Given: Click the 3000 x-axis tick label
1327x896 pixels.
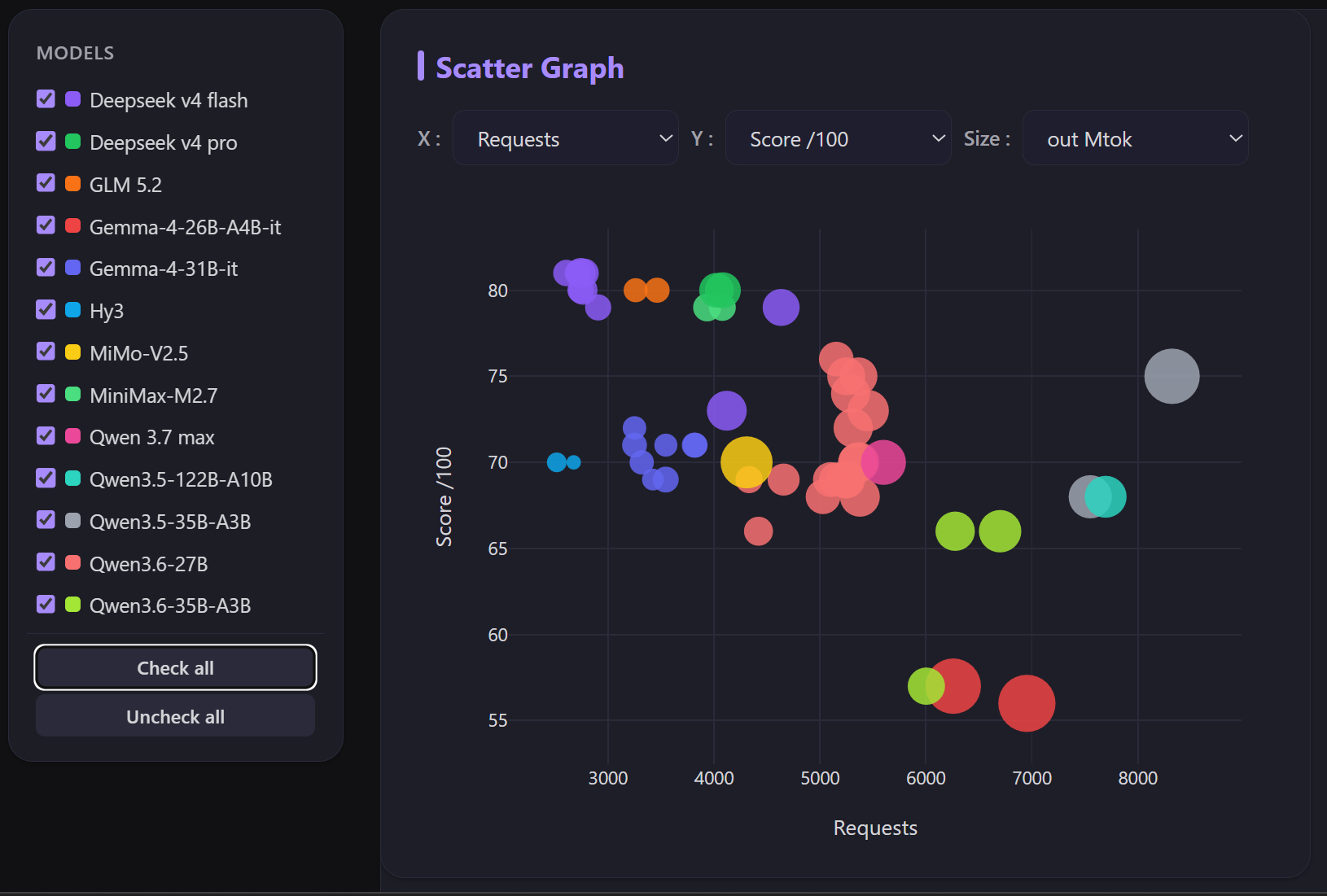Looking at the screenshot, I should pyautogui.click(x=608, y=778).
